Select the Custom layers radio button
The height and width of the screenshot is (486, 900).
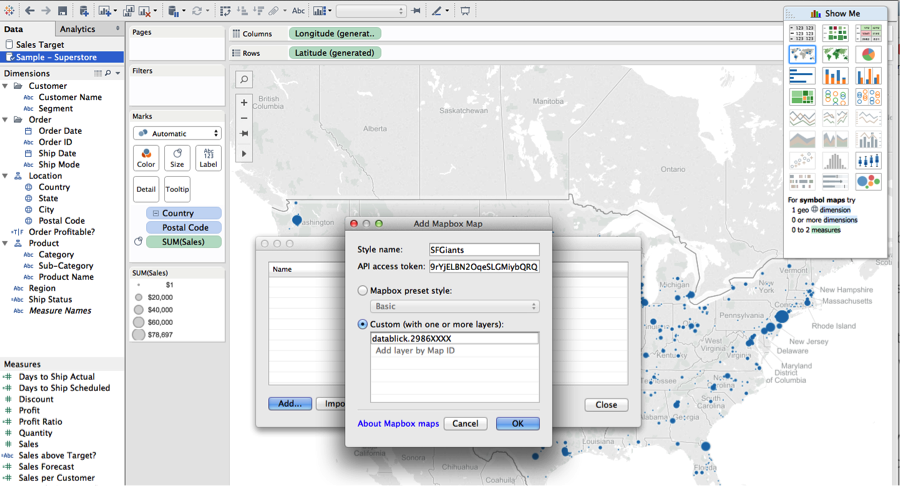pos(363,325)
